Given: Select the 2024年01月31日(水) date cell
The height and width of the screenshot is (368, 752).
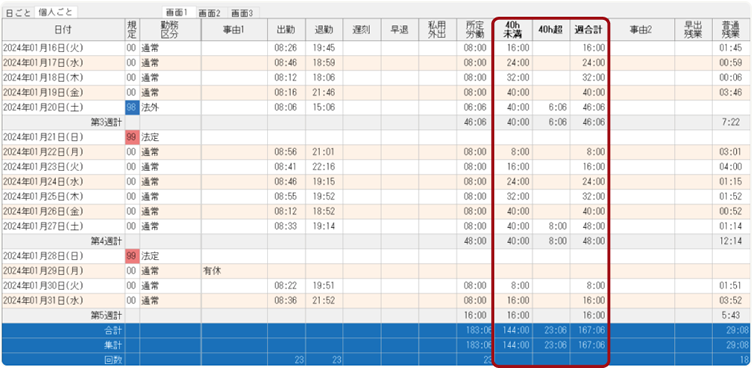Looking at the screenshot, I should (63, 301).
